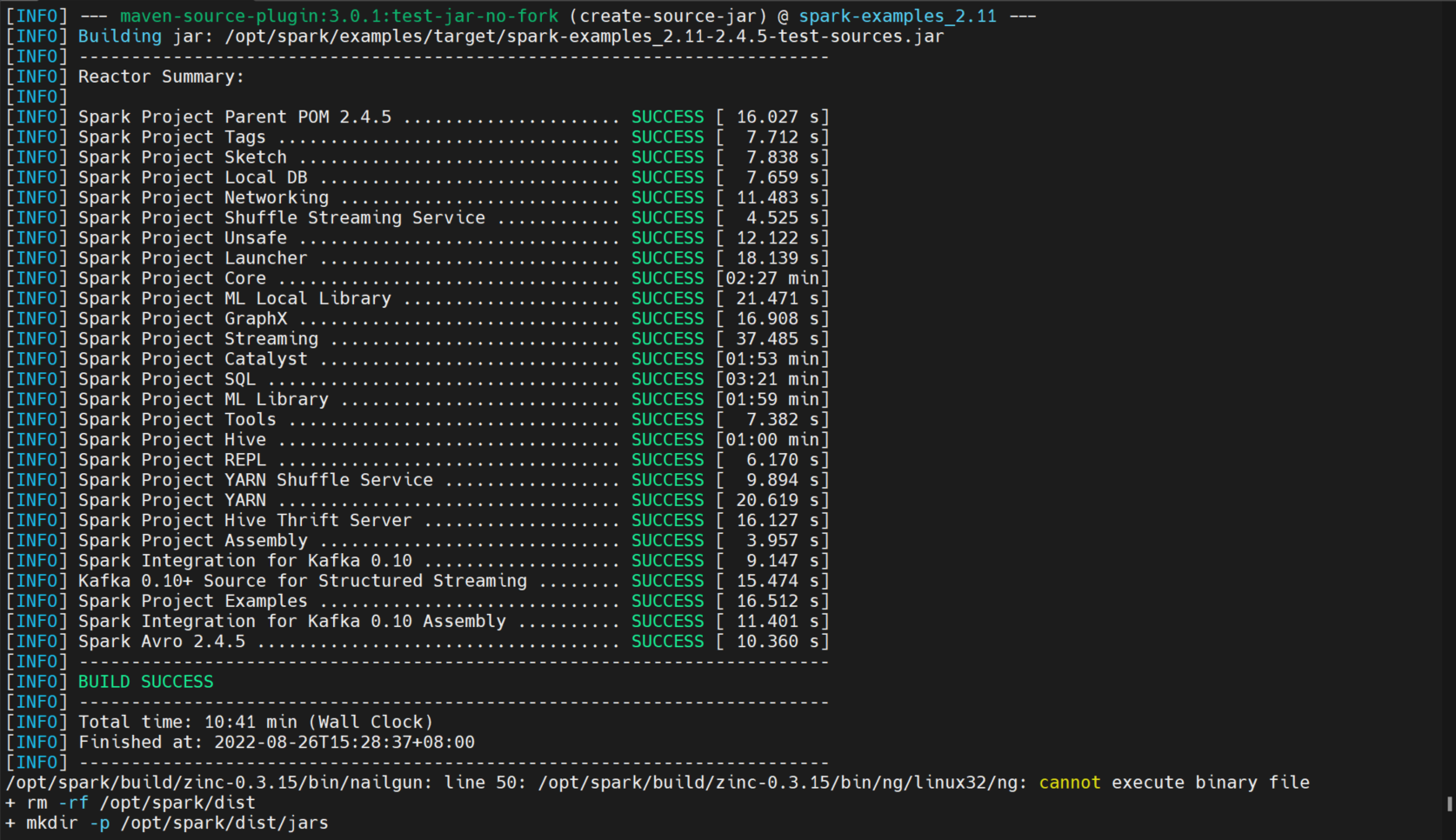Click the green 'BUILD SUCCESS' message

[146, 682]
